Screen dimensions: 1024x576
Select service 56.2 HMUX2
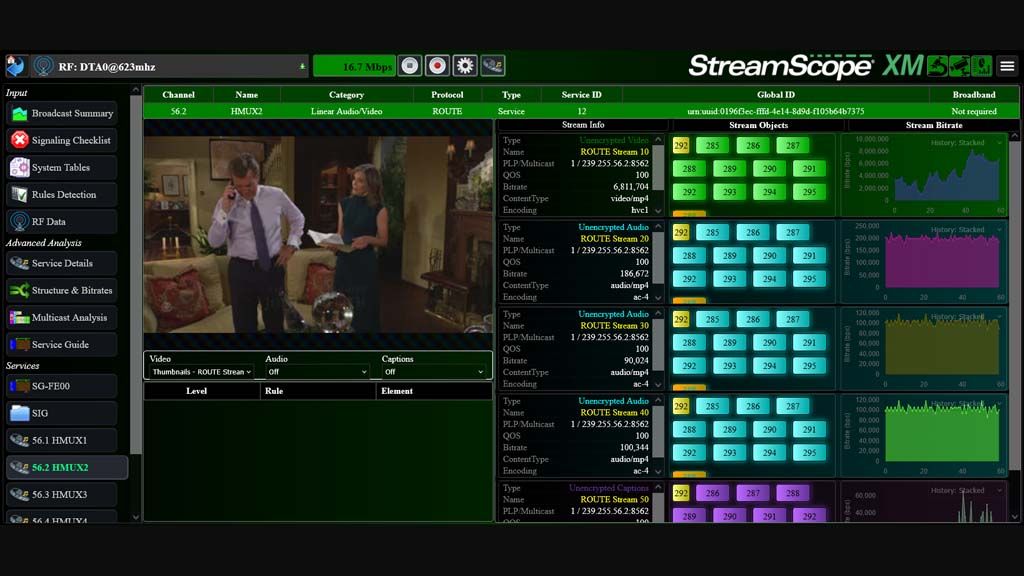click(x=67, y=468)
